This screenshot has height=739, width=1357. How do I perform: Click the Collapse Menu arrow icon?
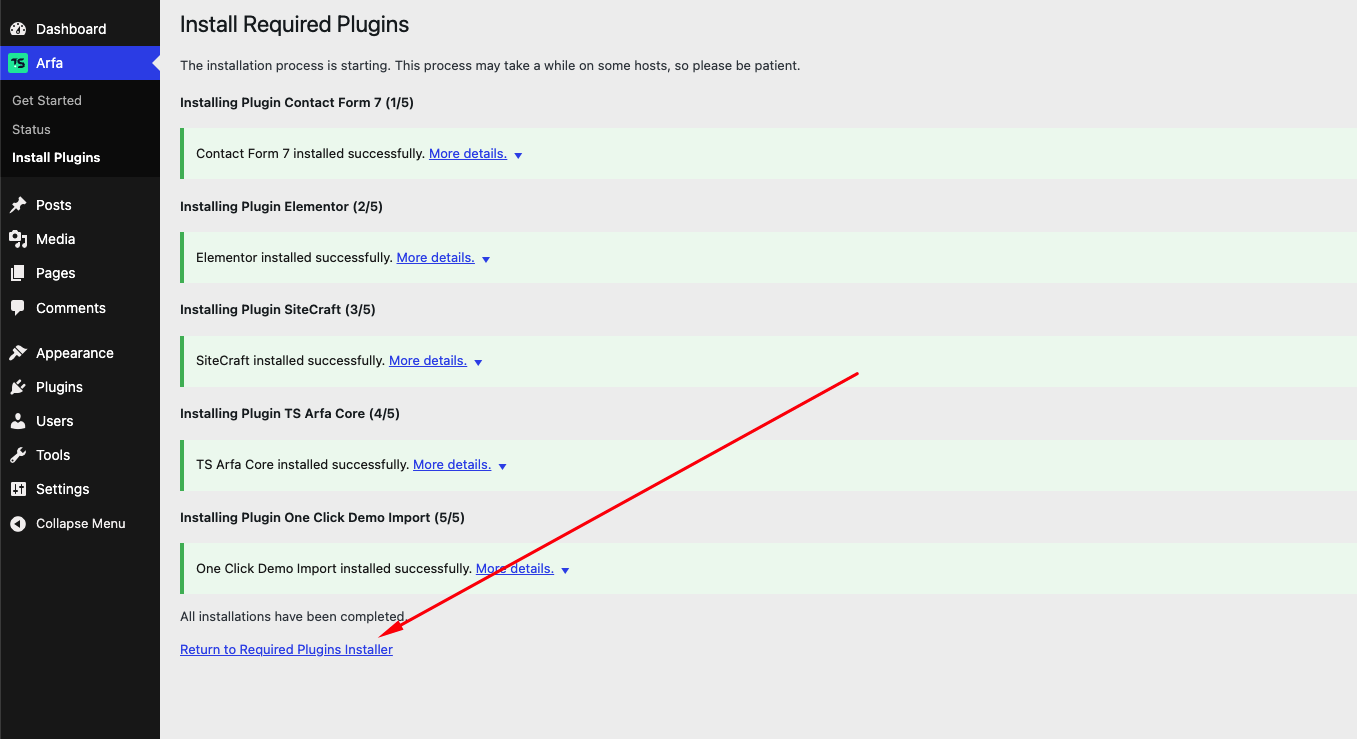[18, 523]
